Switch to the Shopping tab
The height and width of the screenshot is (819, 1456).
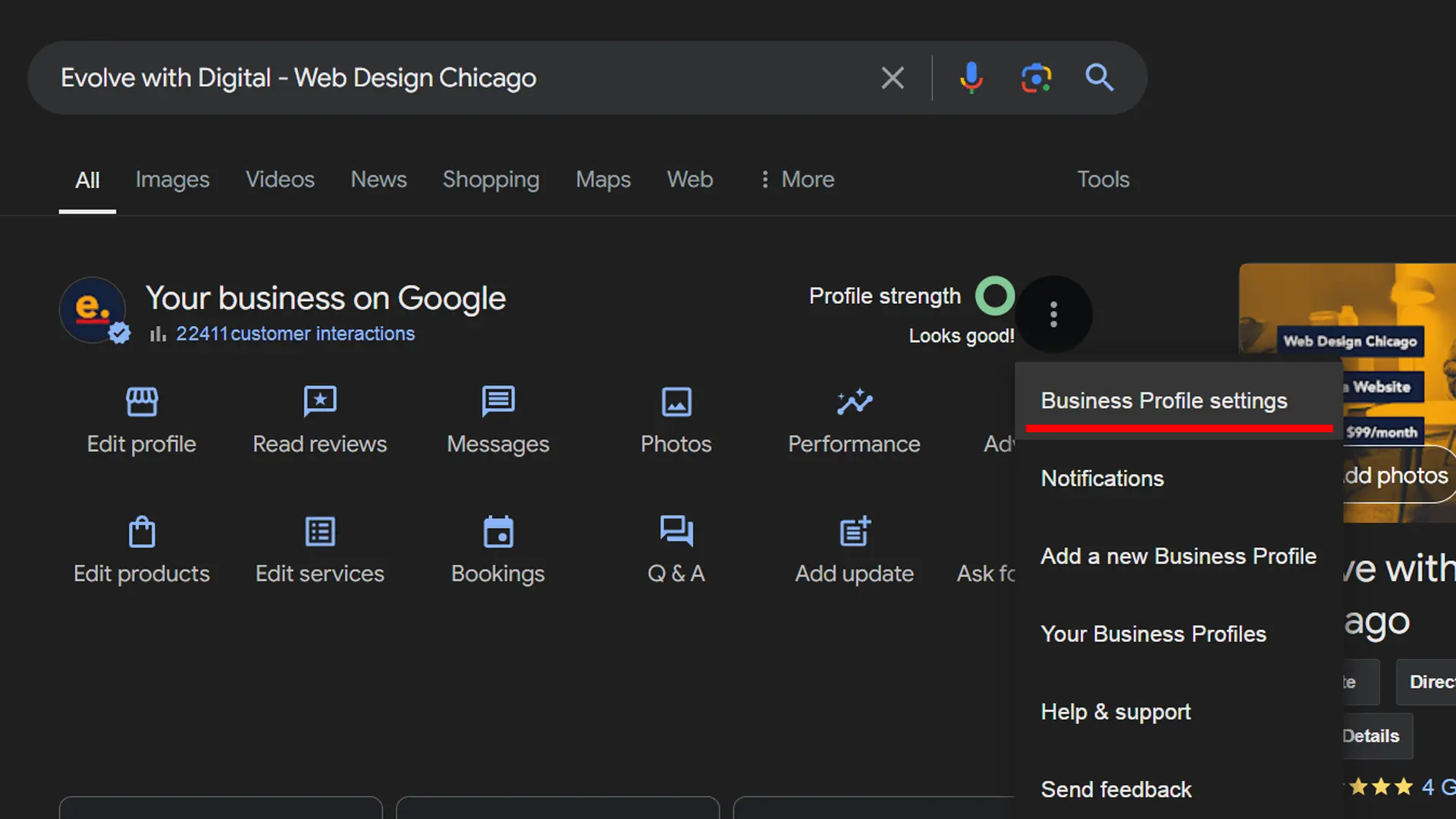coord(491,180)
